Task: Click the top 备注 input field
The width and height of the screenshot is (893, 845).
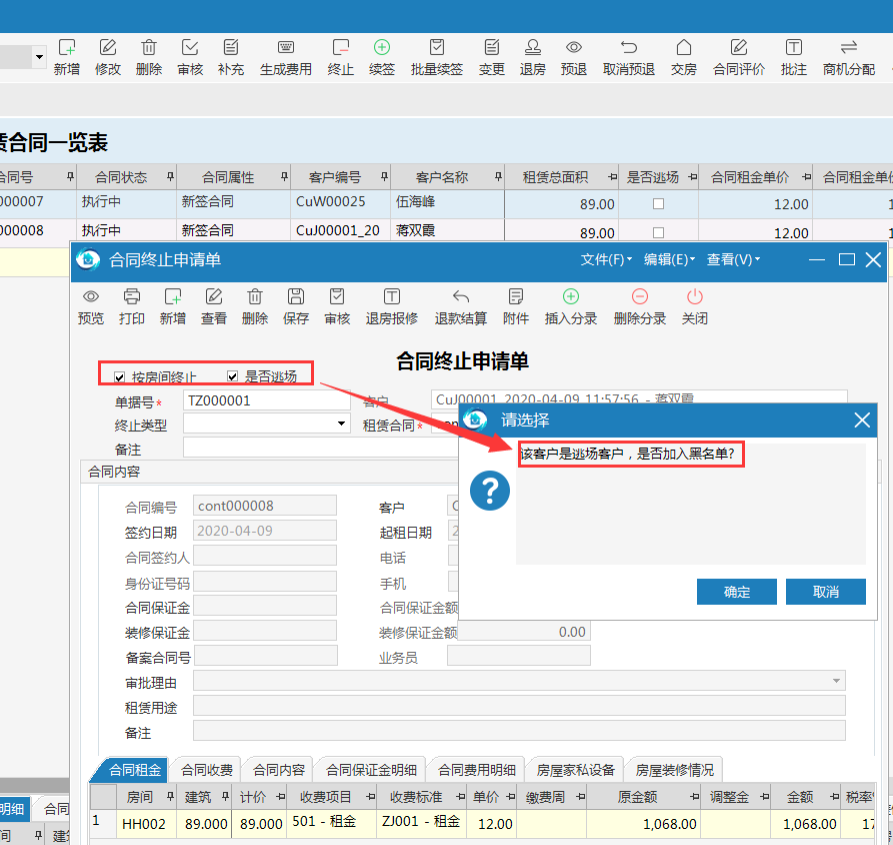Action: [x=321, y=448]
